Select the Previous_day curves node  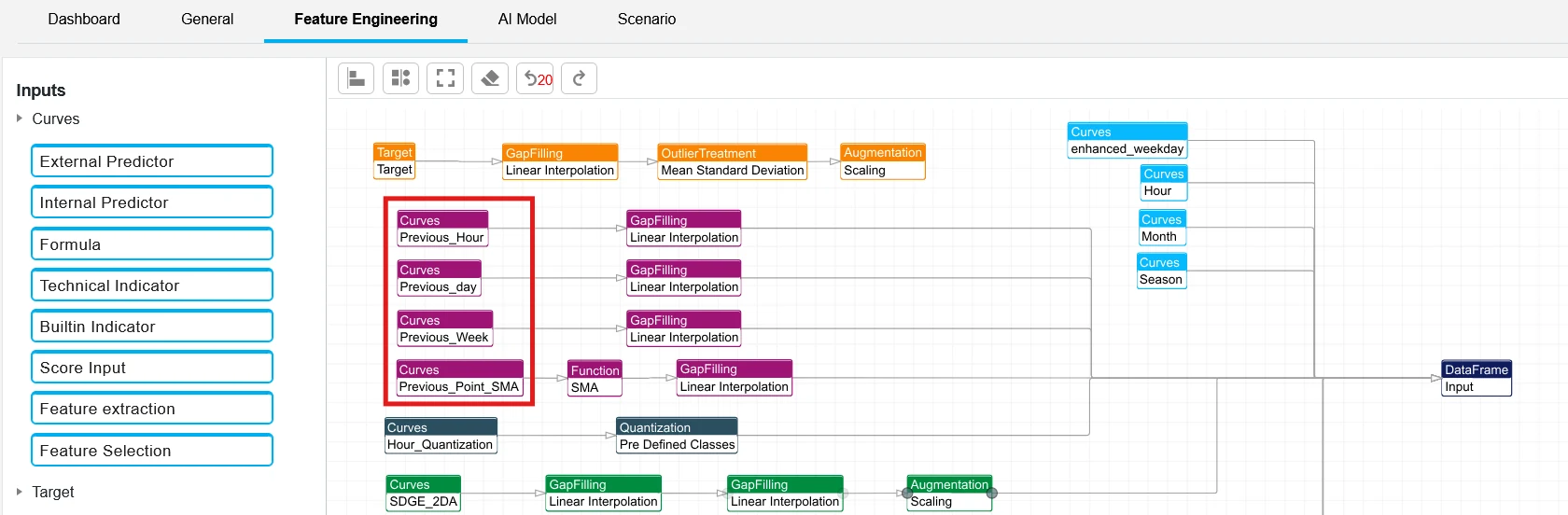click(x=439, y=278)
